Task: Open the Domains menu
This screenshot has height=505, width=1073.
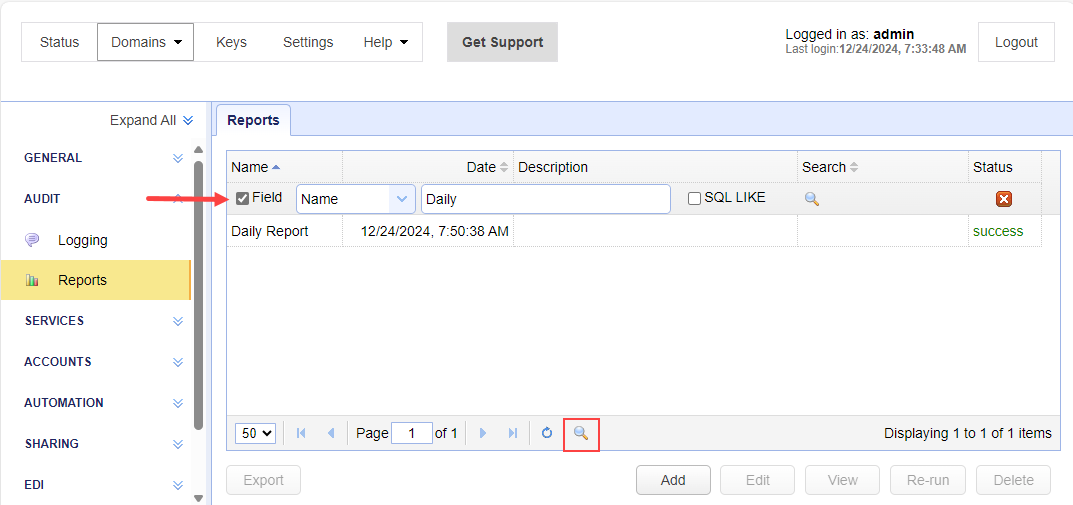Action: point(145,42)
